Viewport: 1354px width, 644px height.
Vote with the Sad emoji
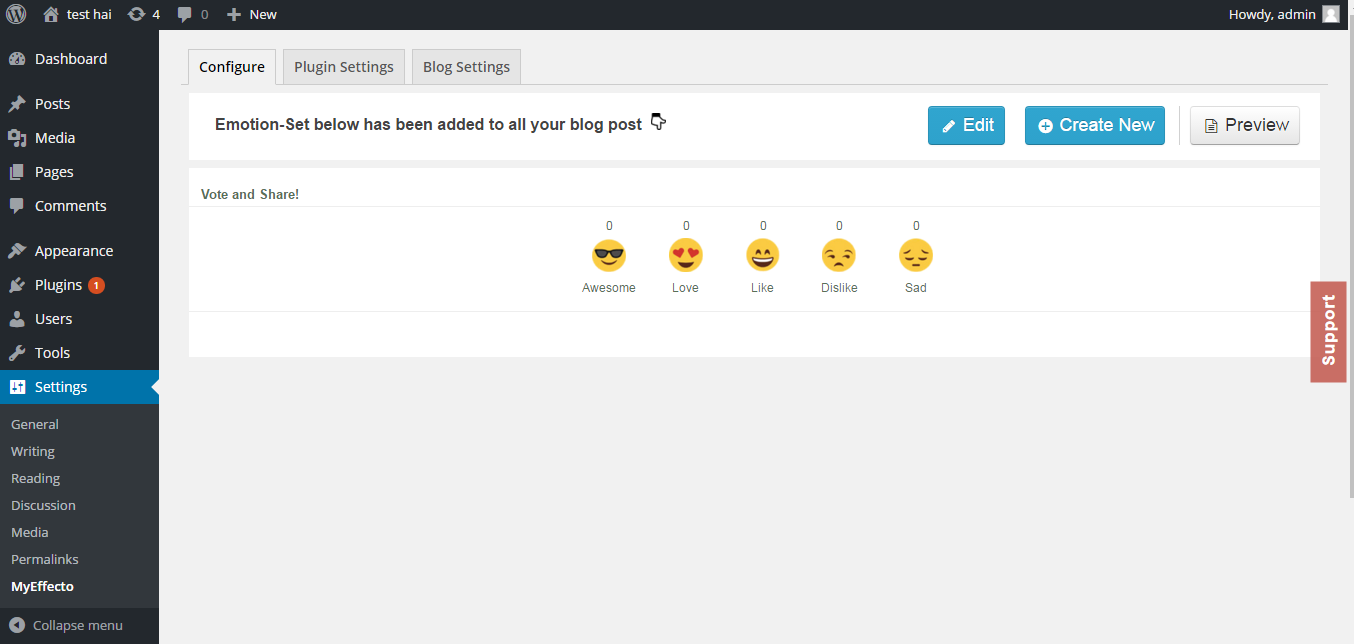click(x=916, y=256)
